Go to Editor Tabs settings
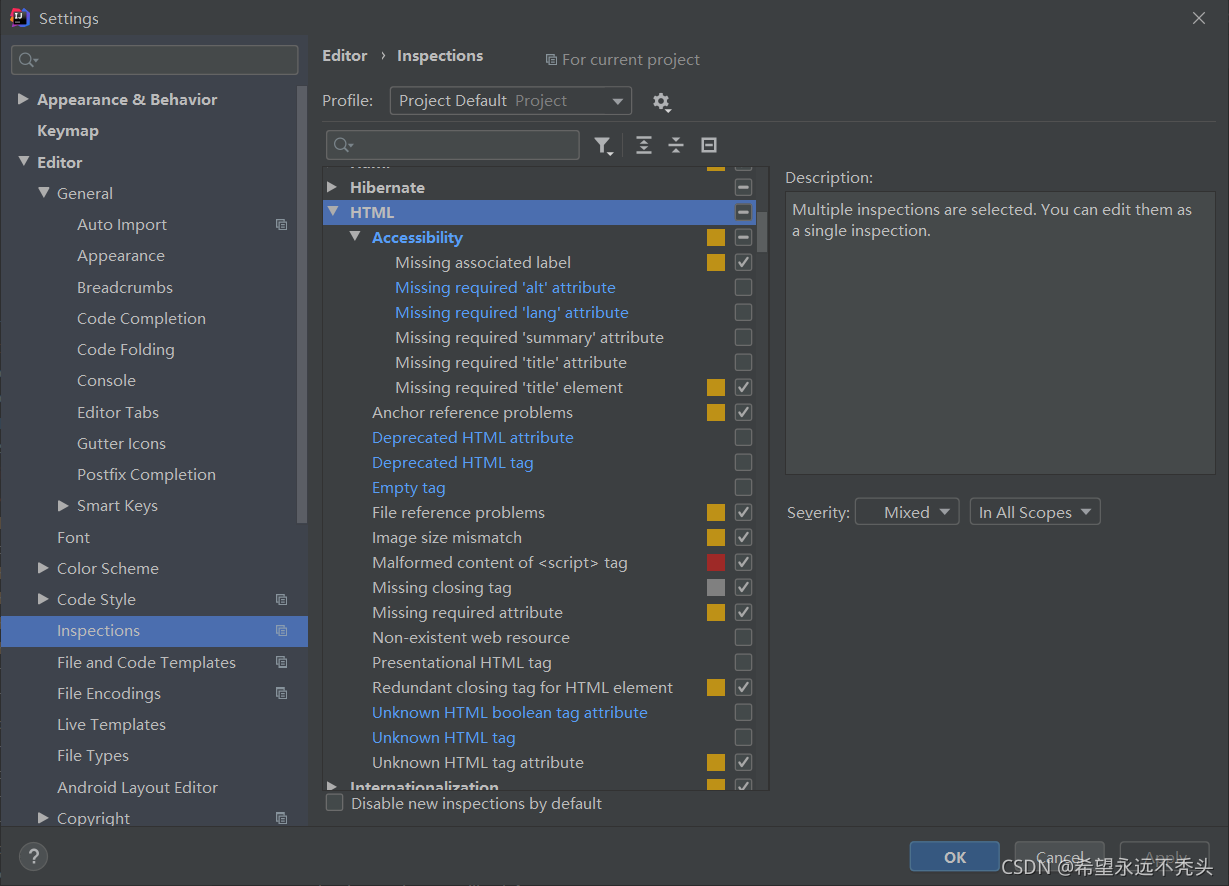Screen dimensions: 1229x886 click(118, 412)
